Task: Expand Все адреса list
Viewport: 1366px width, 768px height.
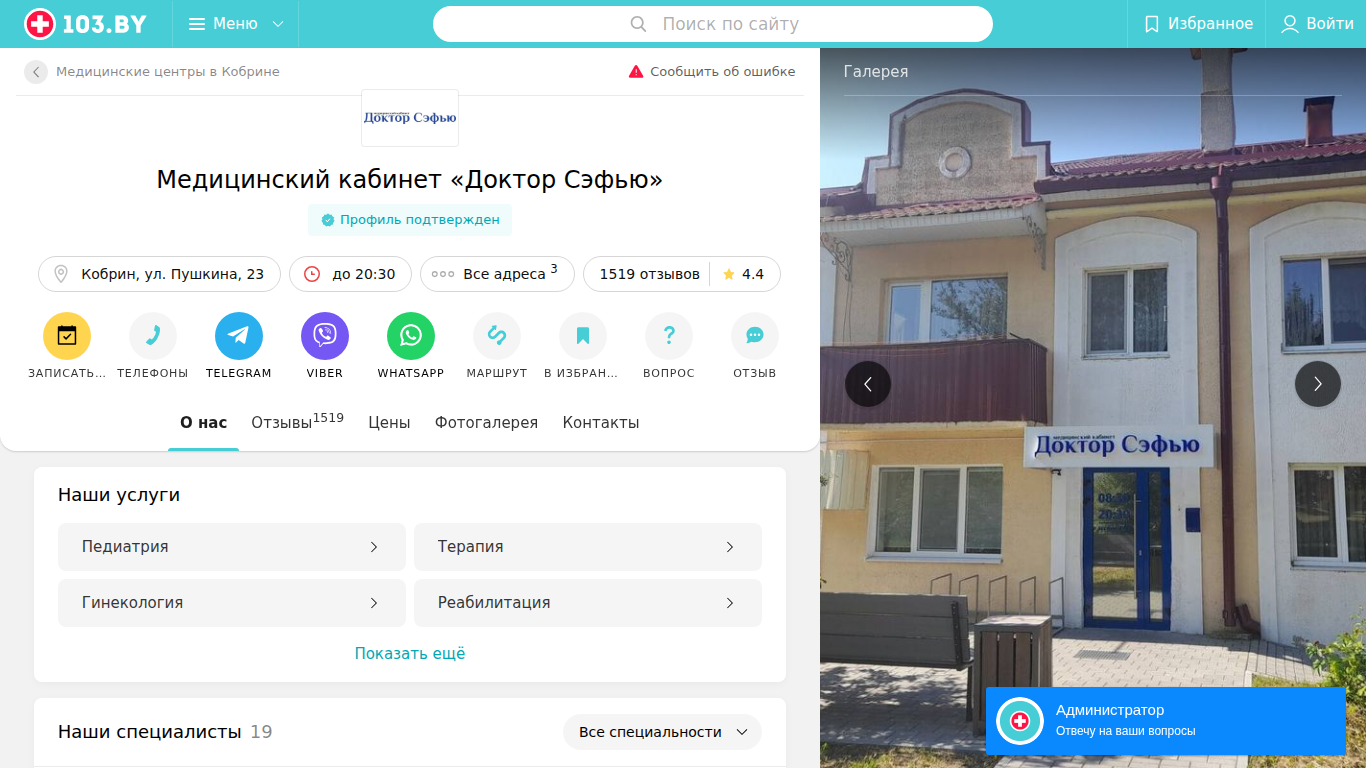Action: [497, 274]
